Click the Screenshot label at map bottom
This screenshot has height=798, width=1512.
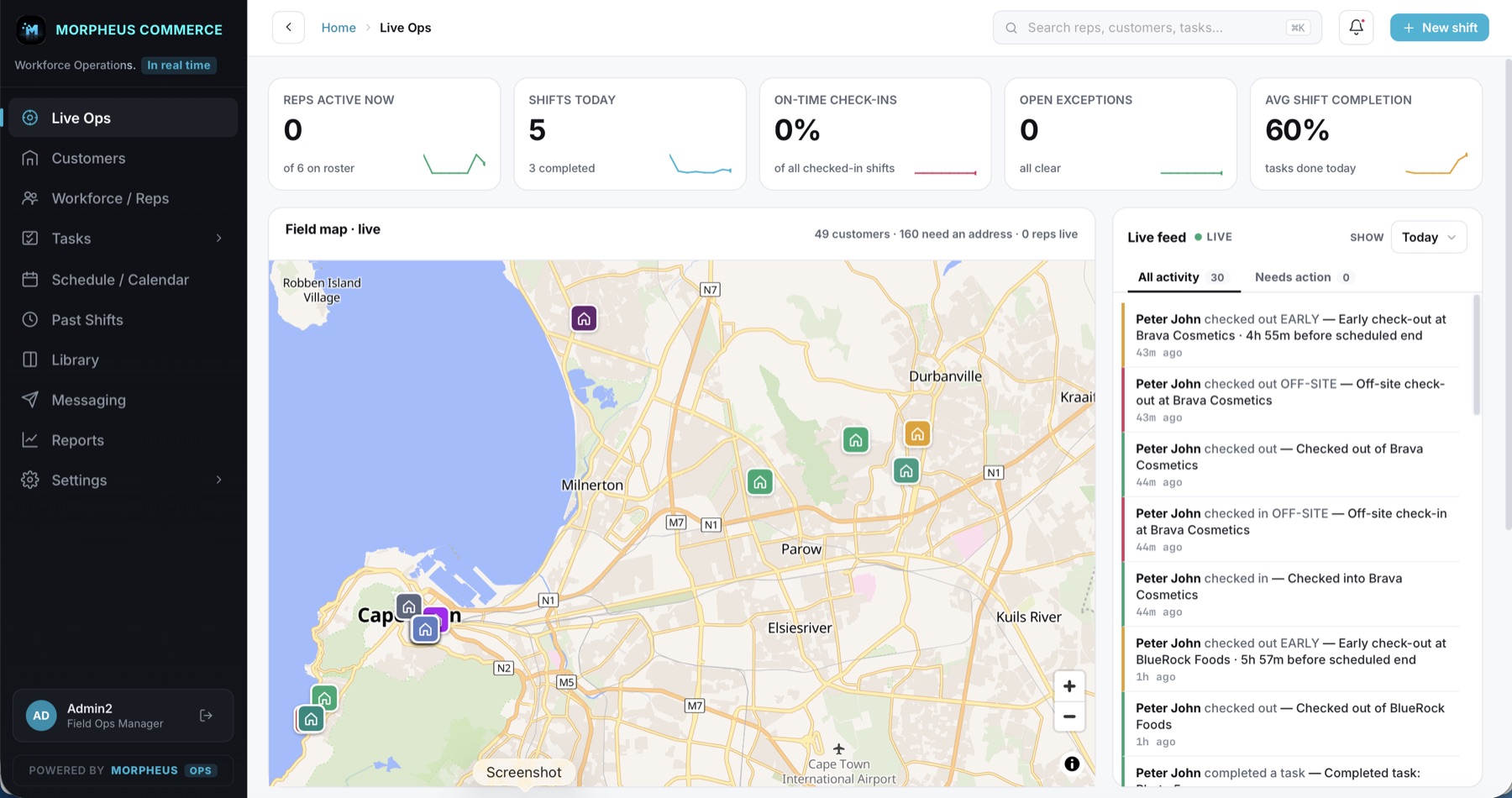(x=524, y=772)
